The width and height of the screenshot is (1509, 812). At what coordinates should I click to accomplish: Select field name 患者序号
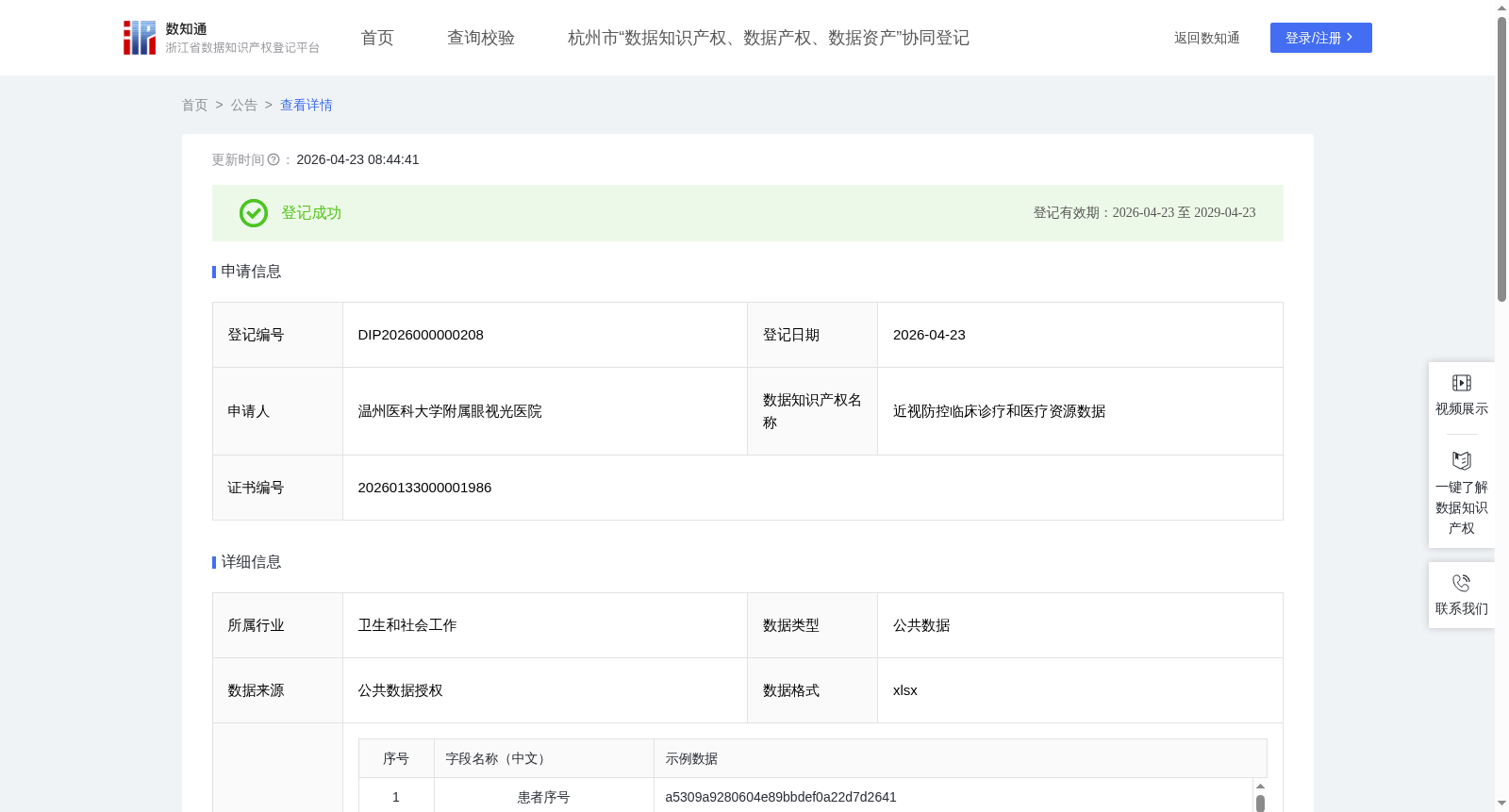click(544, 798)
